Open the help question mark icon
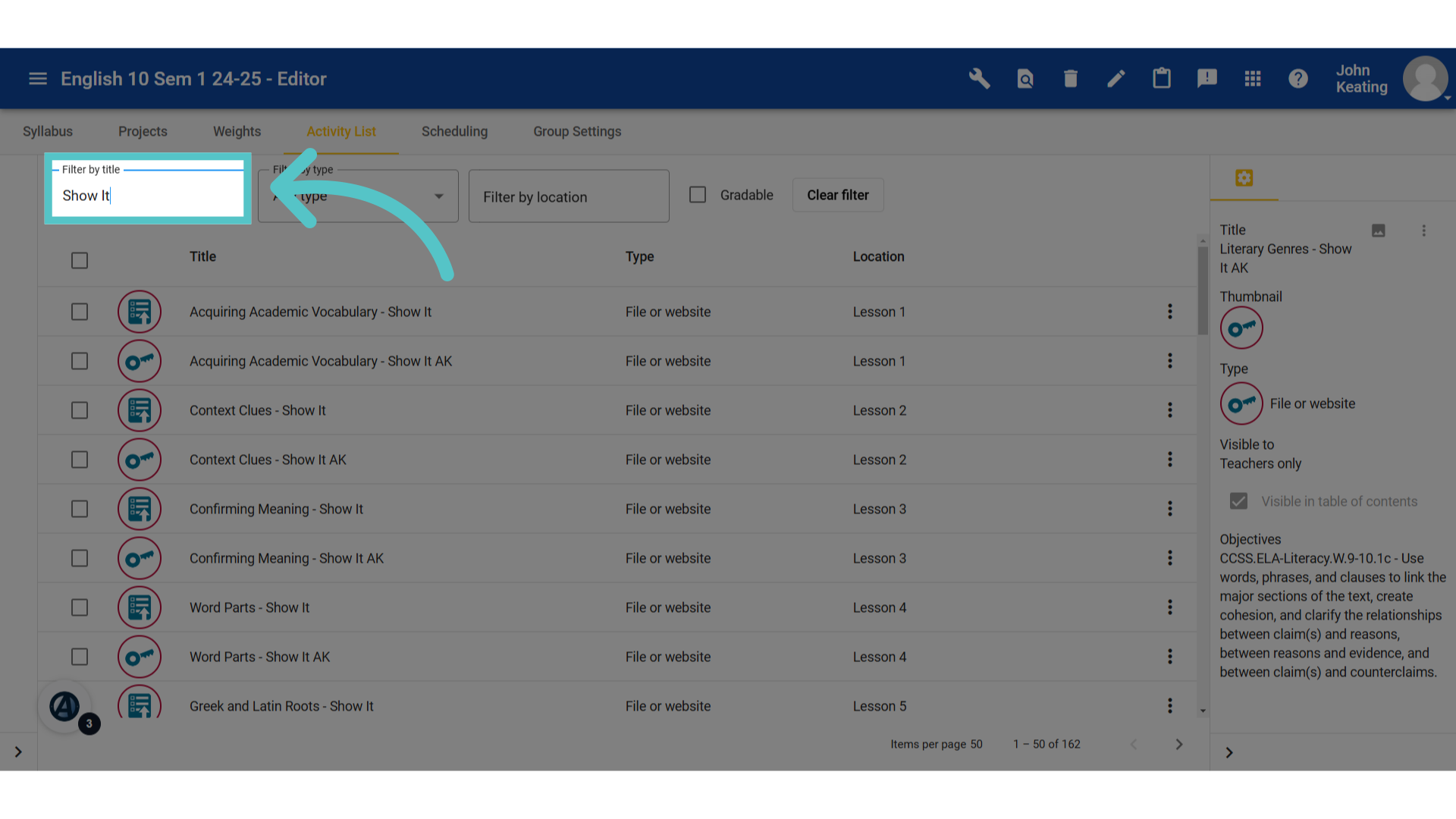 1298,79
